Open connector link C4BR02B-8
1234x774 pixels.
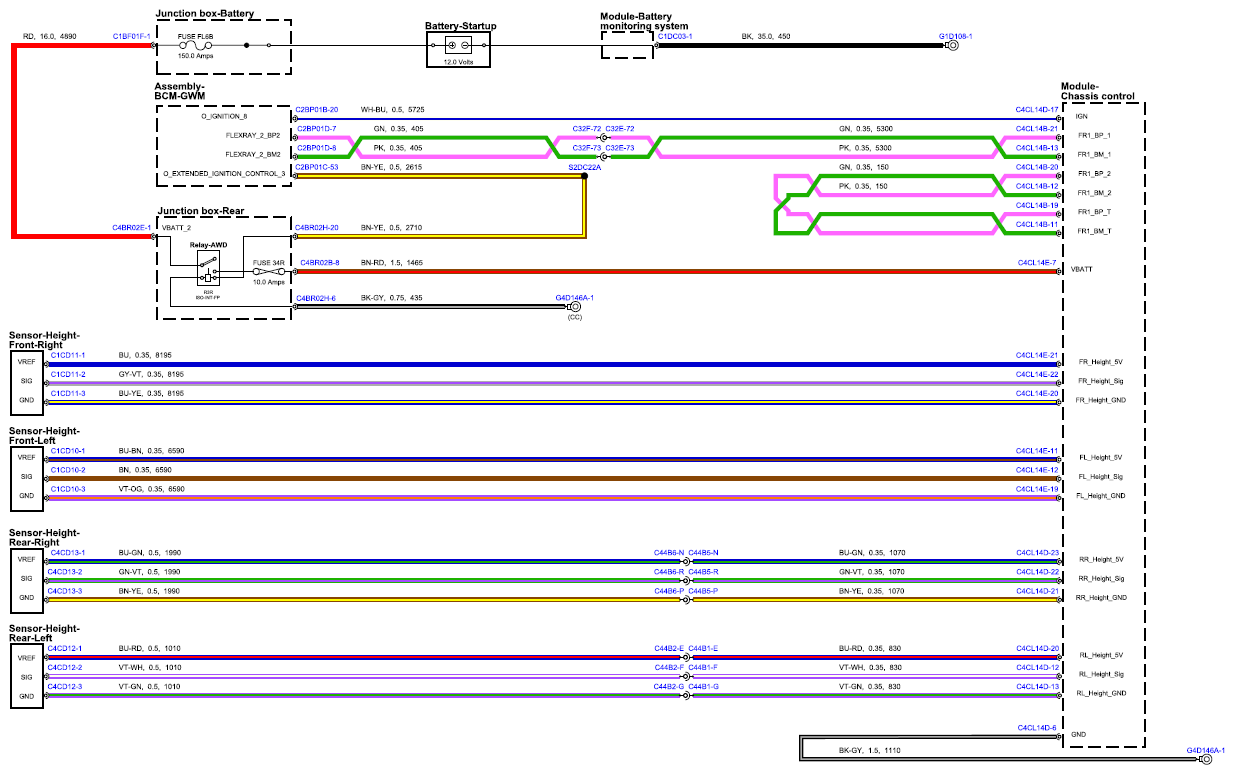tap(319, 262)
